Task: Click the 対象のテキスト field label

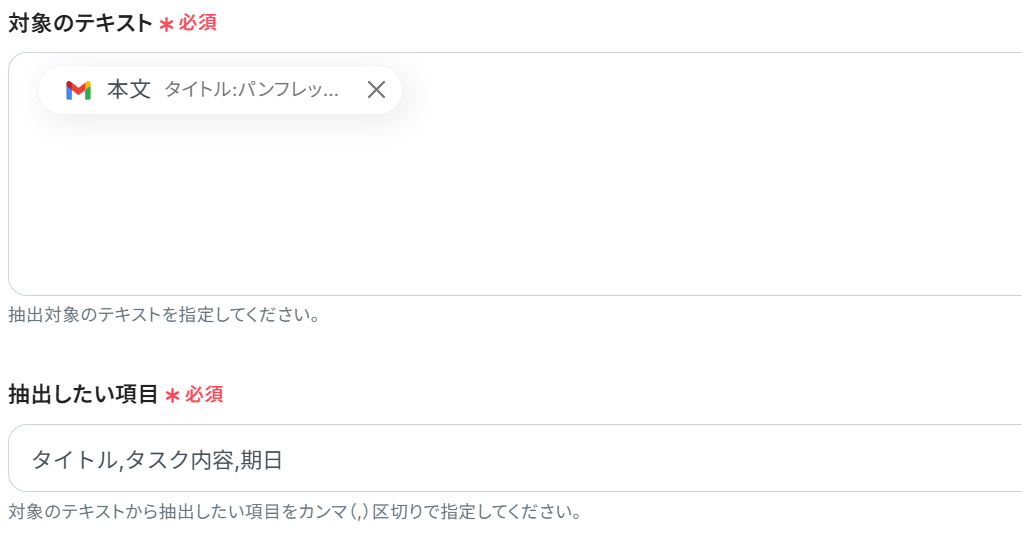Action: [80, 23]
